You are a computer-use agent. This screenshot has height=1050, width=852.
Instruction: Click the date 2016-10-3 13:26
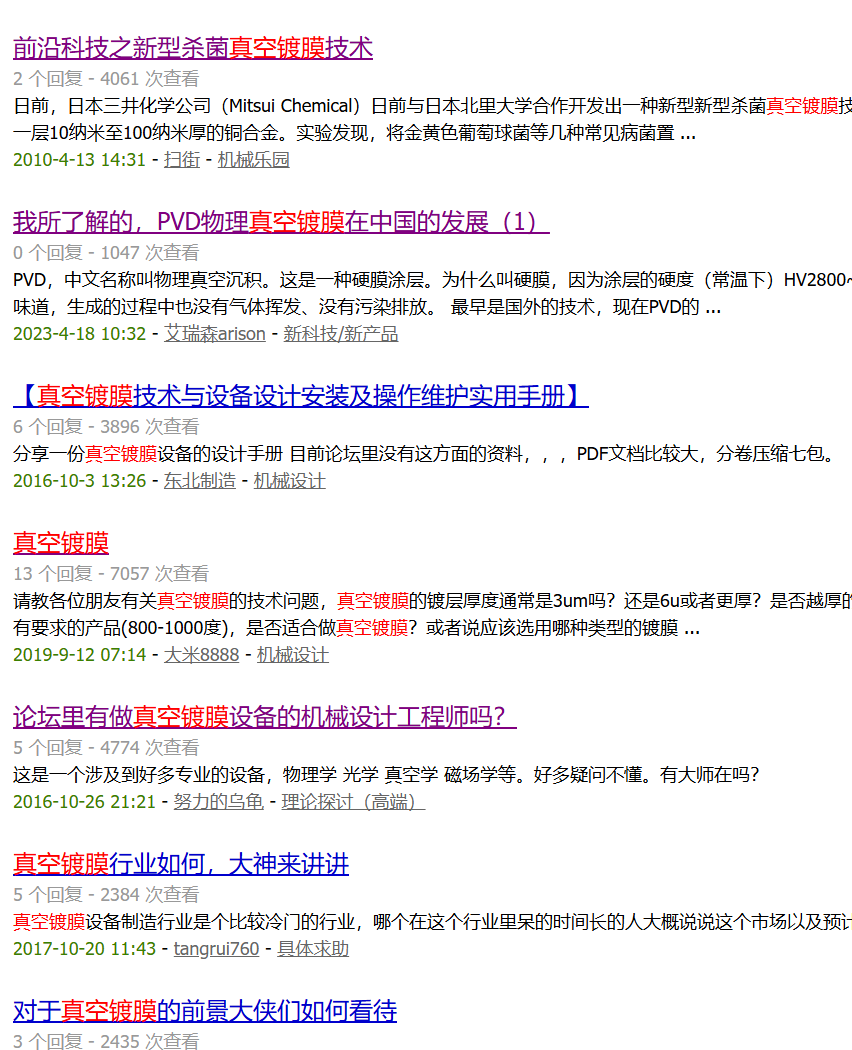click(x=79, y=481)
